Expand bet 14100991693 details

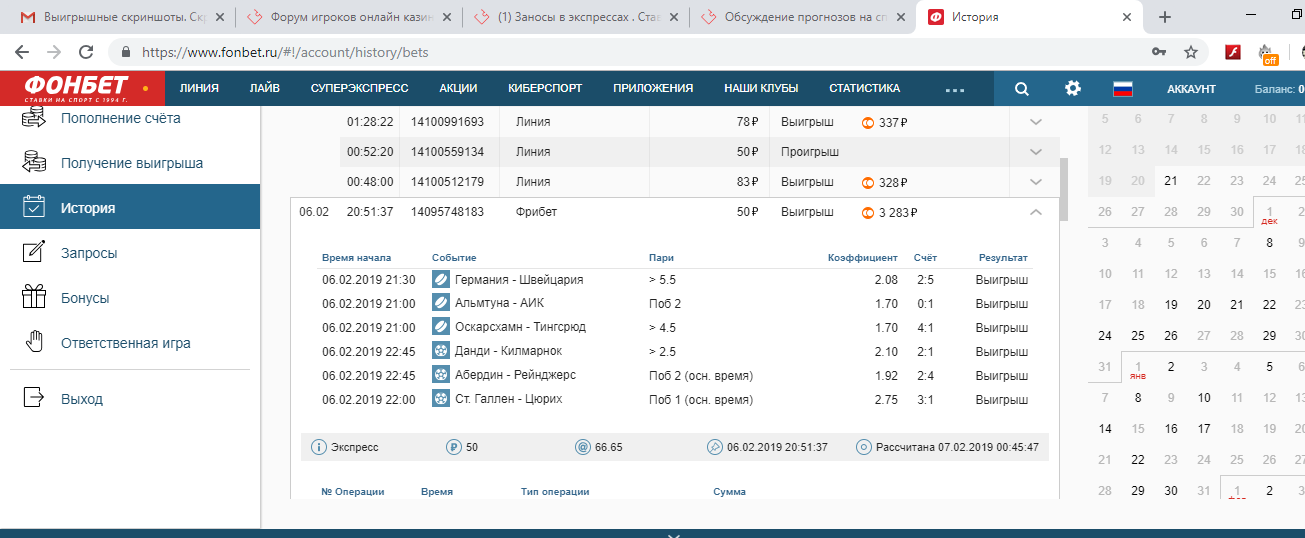click(x=1036, y=122)
